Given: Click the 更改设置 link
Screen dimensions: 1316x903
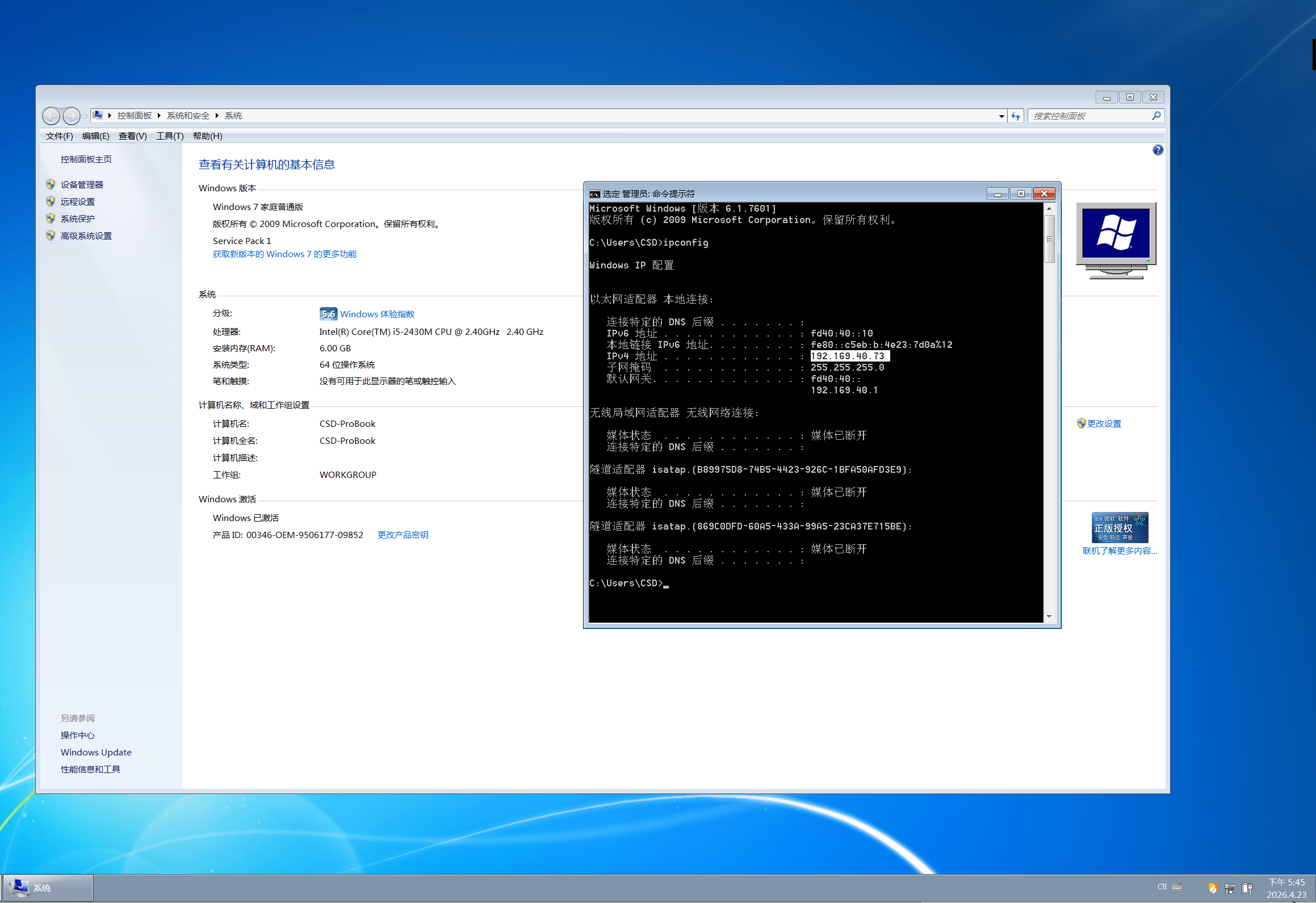Looking at the screenshot, I should [x=1104, y=423].
